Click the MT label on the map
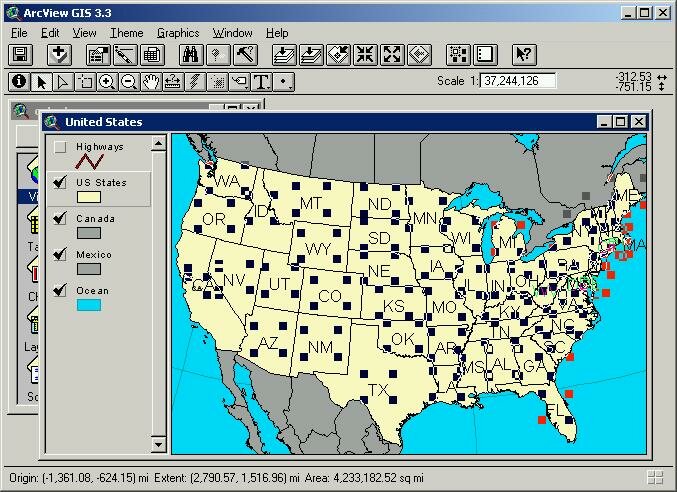 311,203
